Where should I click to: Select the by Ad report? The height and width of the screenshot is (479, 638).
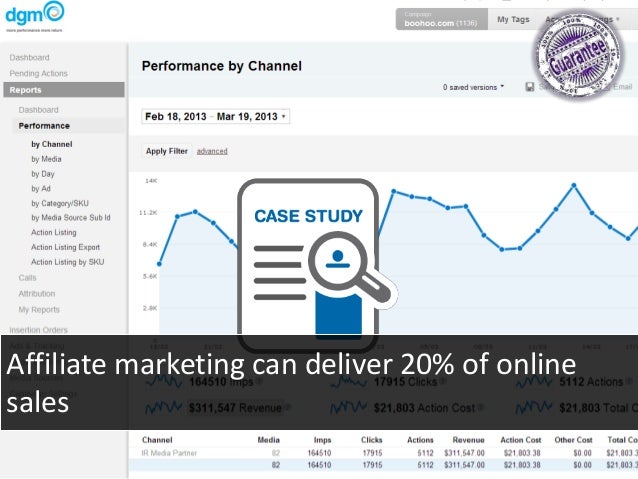(x=41, y=188)
